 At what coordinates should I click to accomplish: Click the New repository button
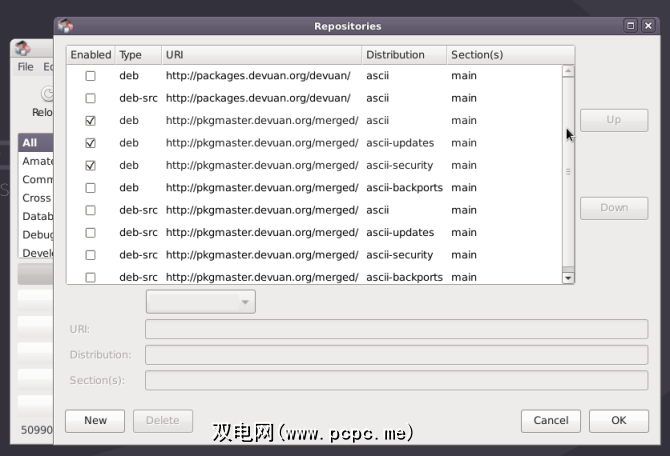click(95, 421)
